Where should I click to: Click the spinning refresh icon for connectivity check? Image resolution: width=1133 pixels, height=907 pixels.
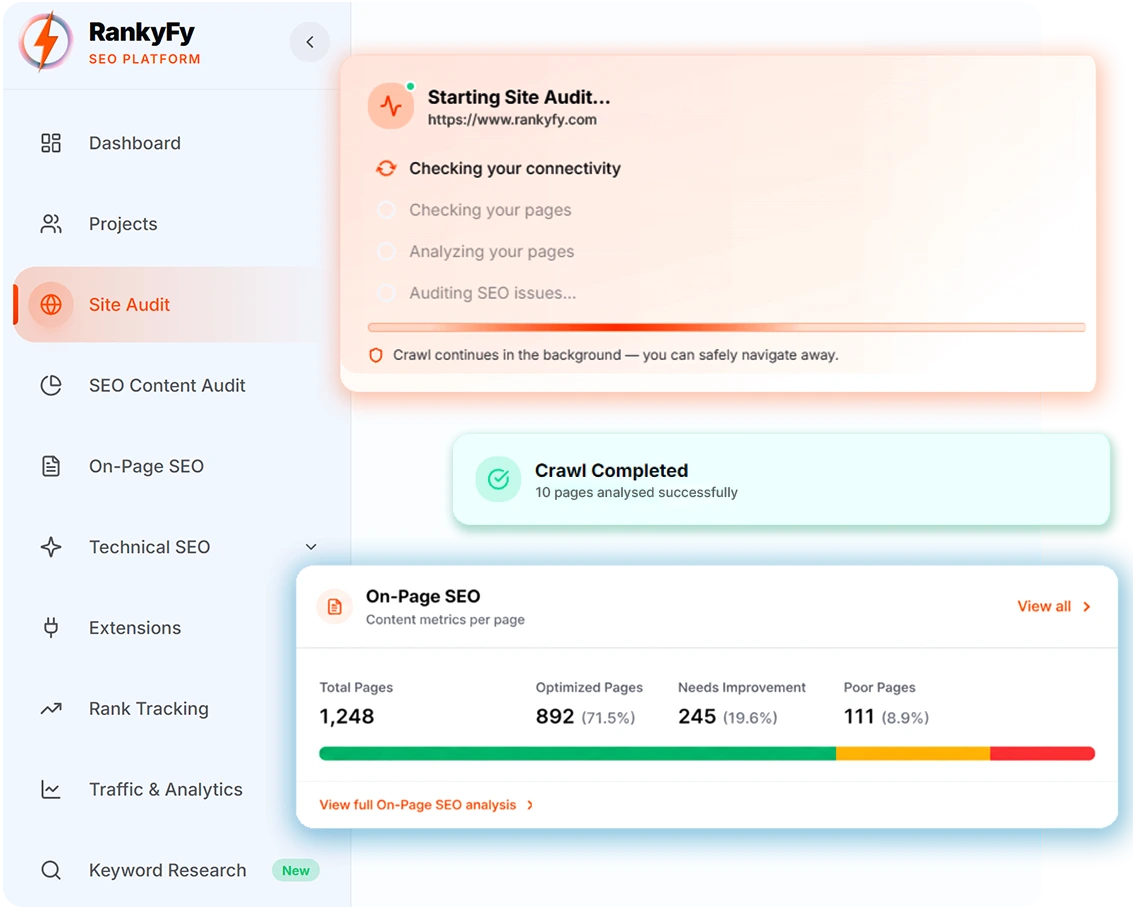387,168
